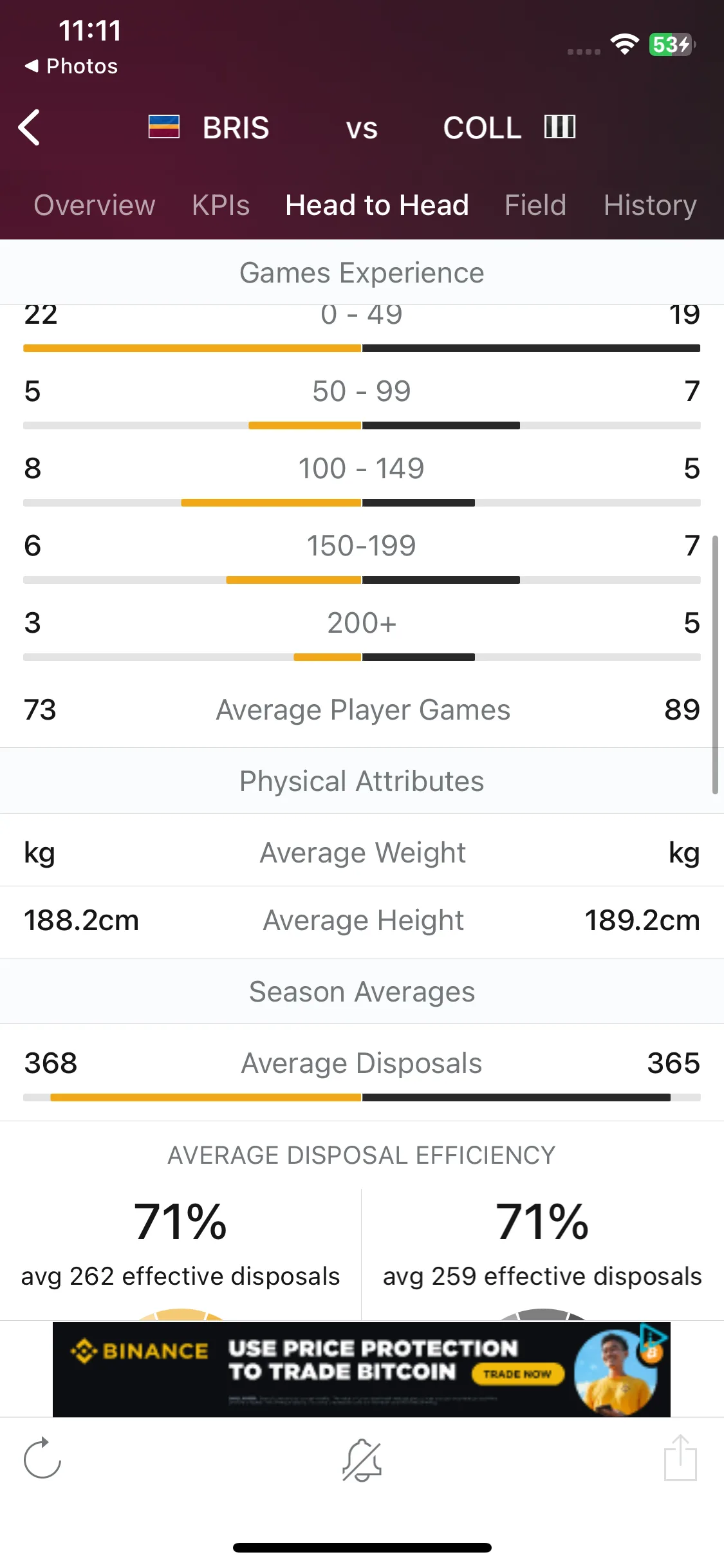Select the Head to Head tab
This screenshot has height=1568, width=724.
pos(377,205)
